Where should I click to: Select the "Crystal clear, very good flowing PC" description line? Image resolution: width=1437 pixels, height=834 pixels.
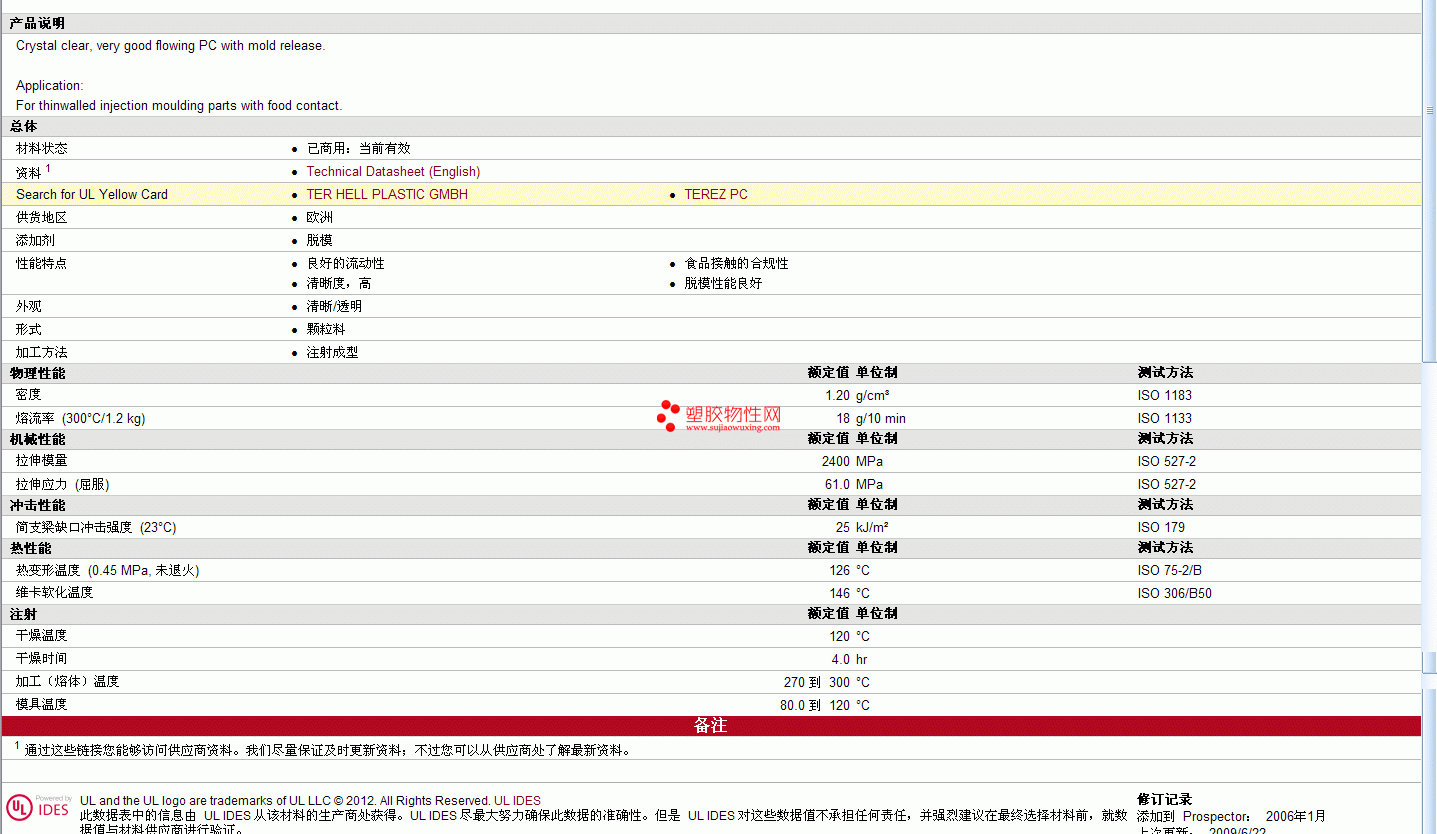click(170, 46)
